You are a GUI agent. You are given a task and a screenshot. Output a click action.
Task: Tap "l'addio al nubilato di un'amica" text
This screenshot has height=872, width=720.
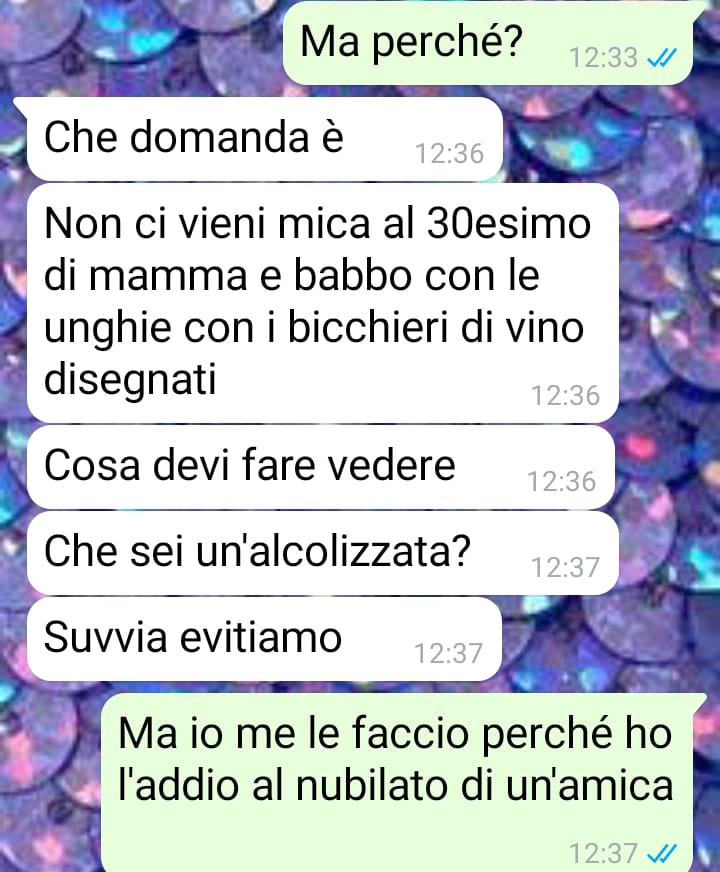tap(395, 786)
